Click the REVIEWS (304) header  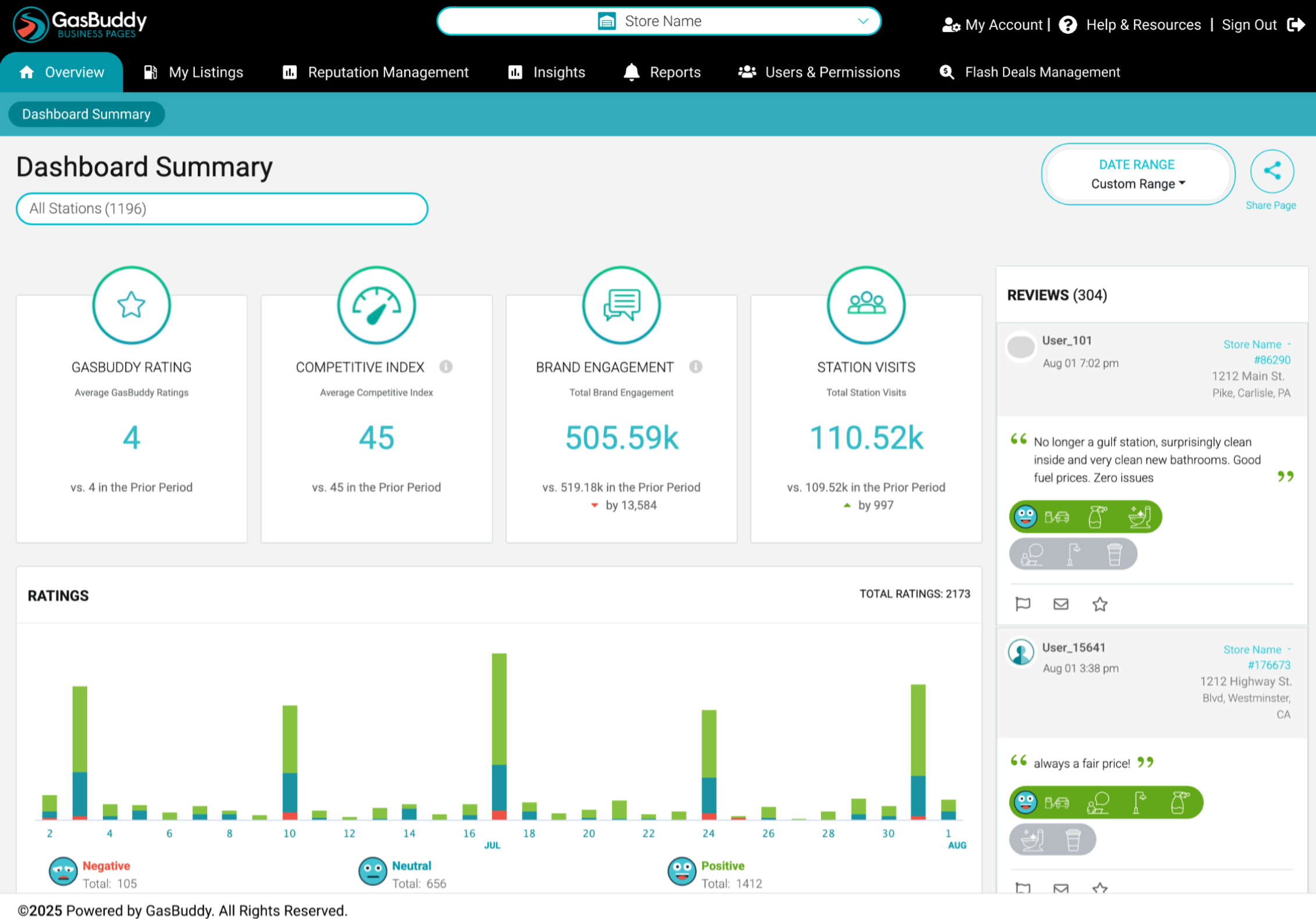click(x=1057, y=295)
